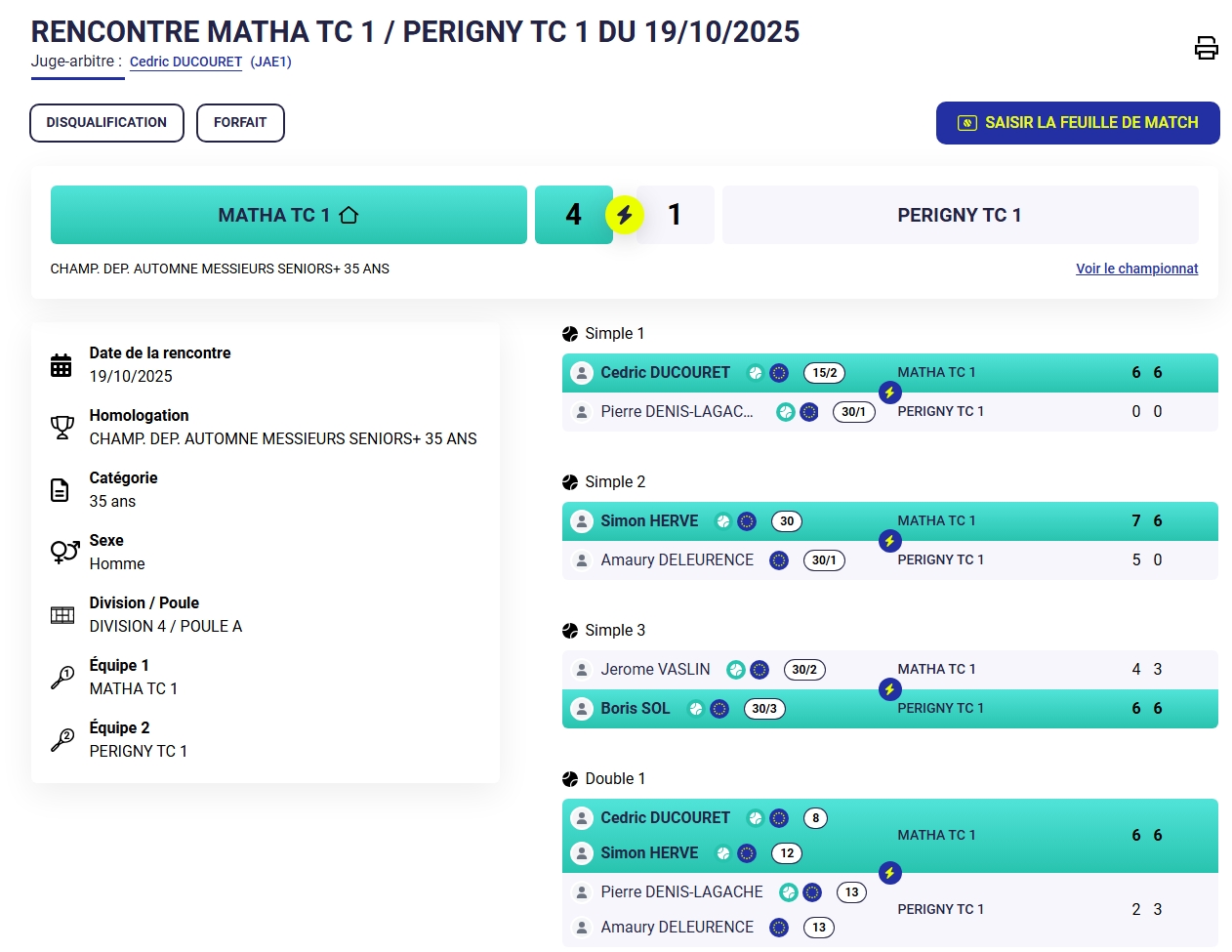The height and width of the screenshot is (952, 1232).
Task: Click Pierre DENIS-LAGACHE's avatar in Double 1
Action: point(582,892)
